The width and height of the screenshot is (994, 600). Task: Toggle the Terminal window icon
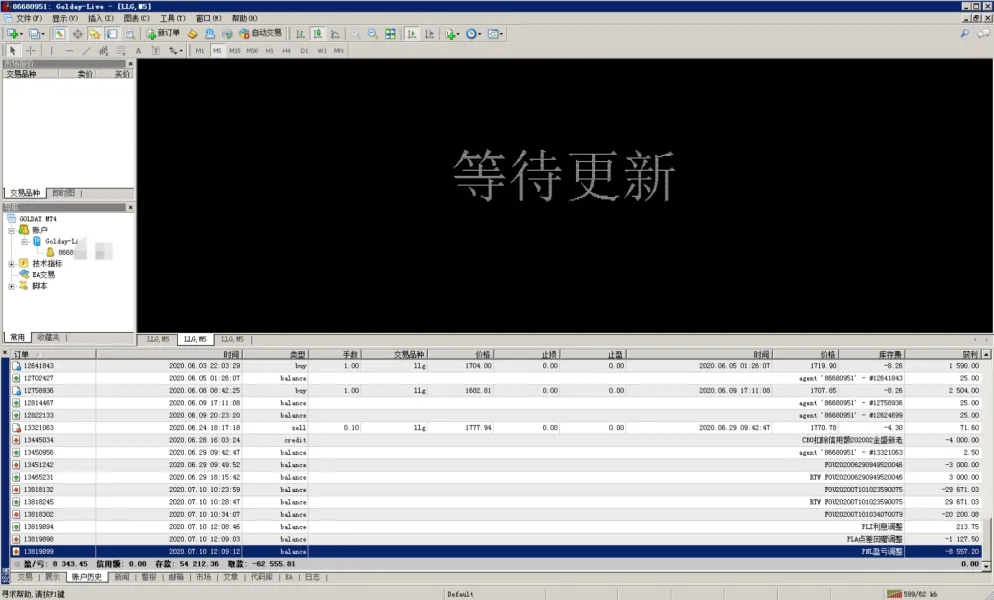[112, 34]
